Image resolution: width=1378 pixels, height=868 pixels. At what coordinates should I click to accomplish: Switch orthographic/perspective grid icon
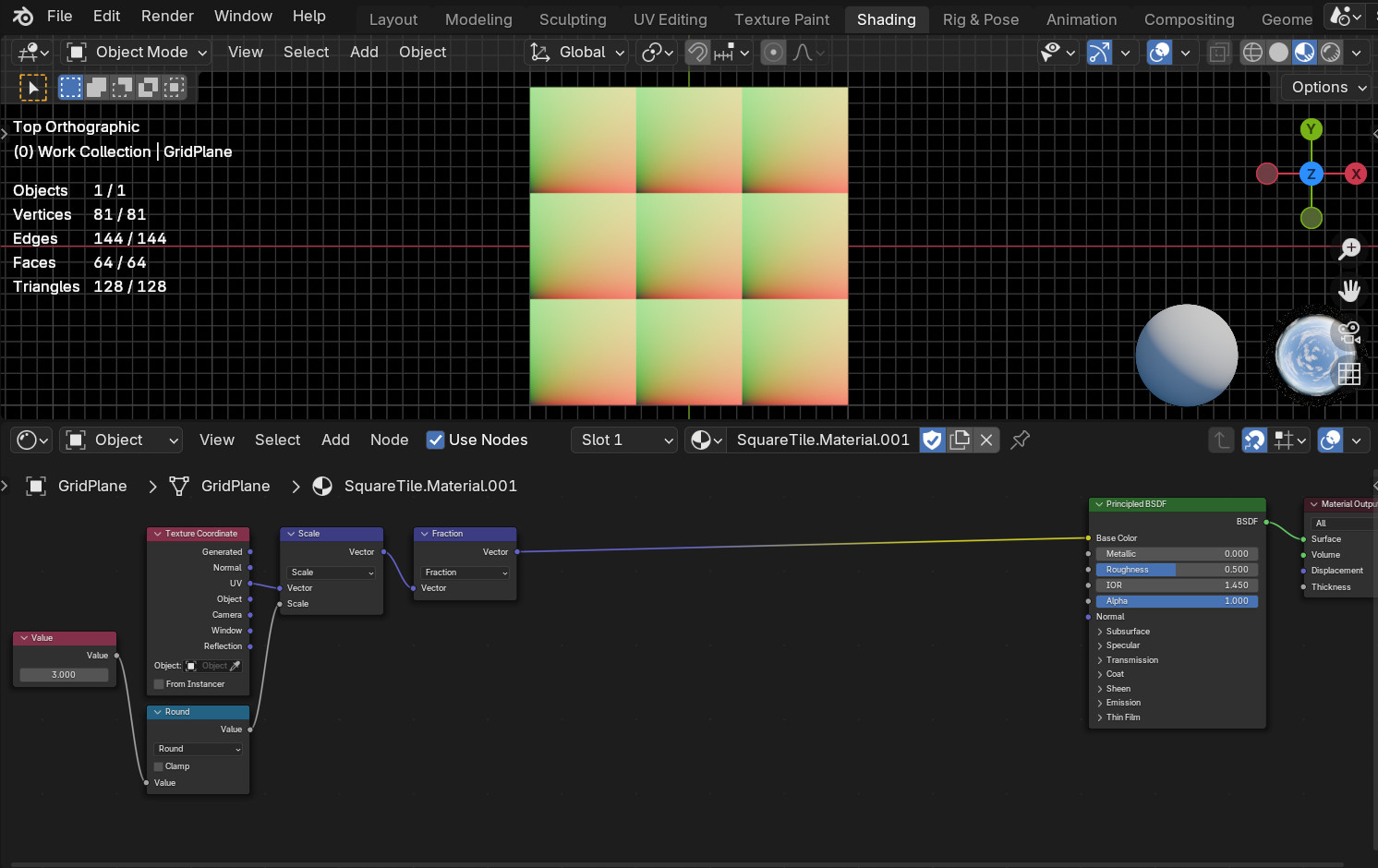1349,373
